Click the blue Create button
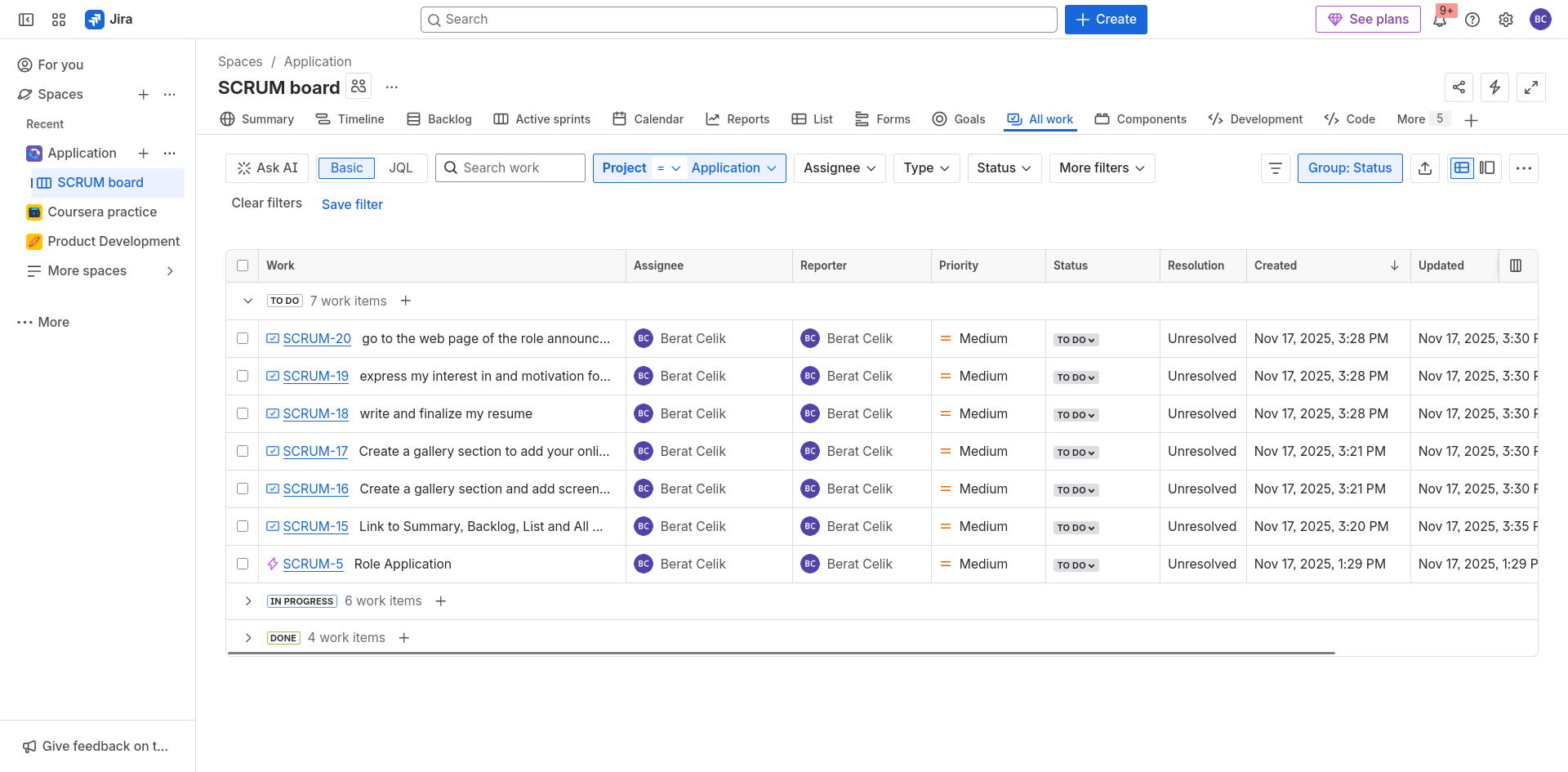The height and width of the screenshot is (772, 1568). click(1105, 20)
